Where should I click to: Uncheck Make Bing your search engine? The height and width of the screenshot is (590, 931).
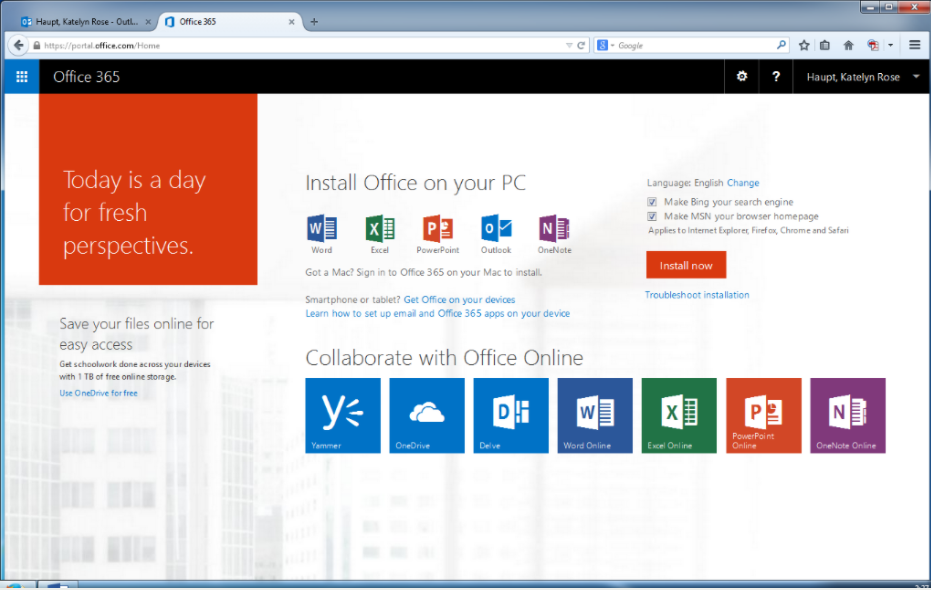(652, 202)
